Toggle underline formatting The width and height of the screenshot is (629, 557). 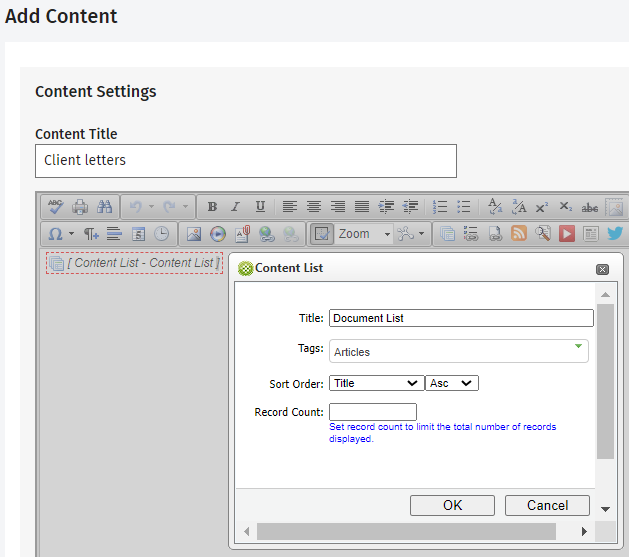click(260, 207)
